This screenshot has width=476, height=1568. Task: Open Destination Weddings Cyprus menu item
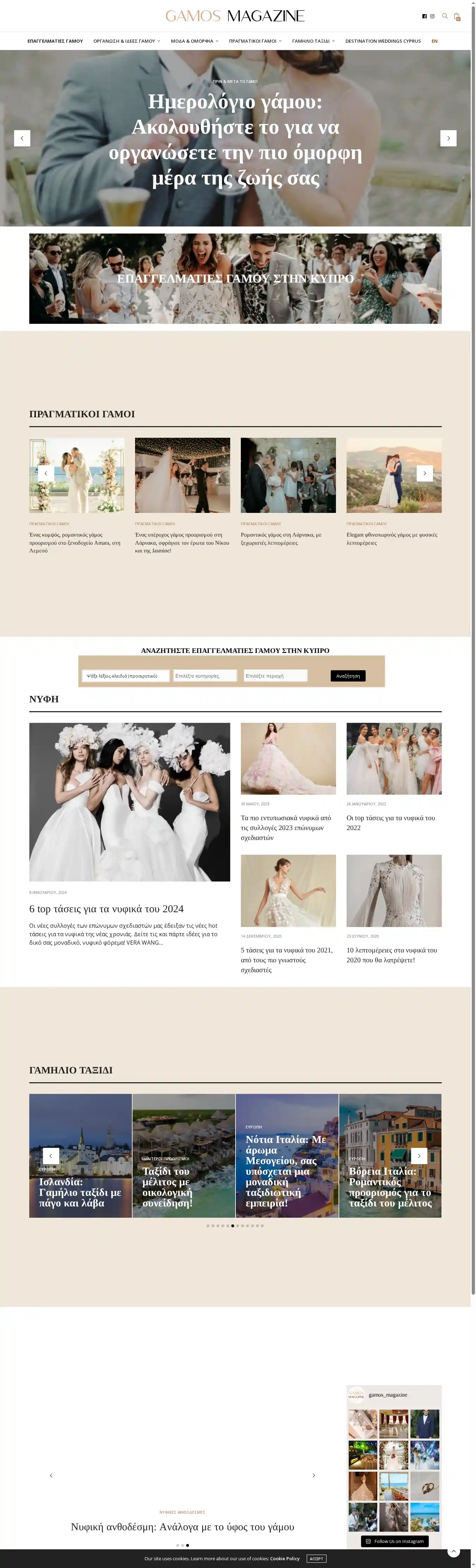pyautogui.click(x=383, y=41)
